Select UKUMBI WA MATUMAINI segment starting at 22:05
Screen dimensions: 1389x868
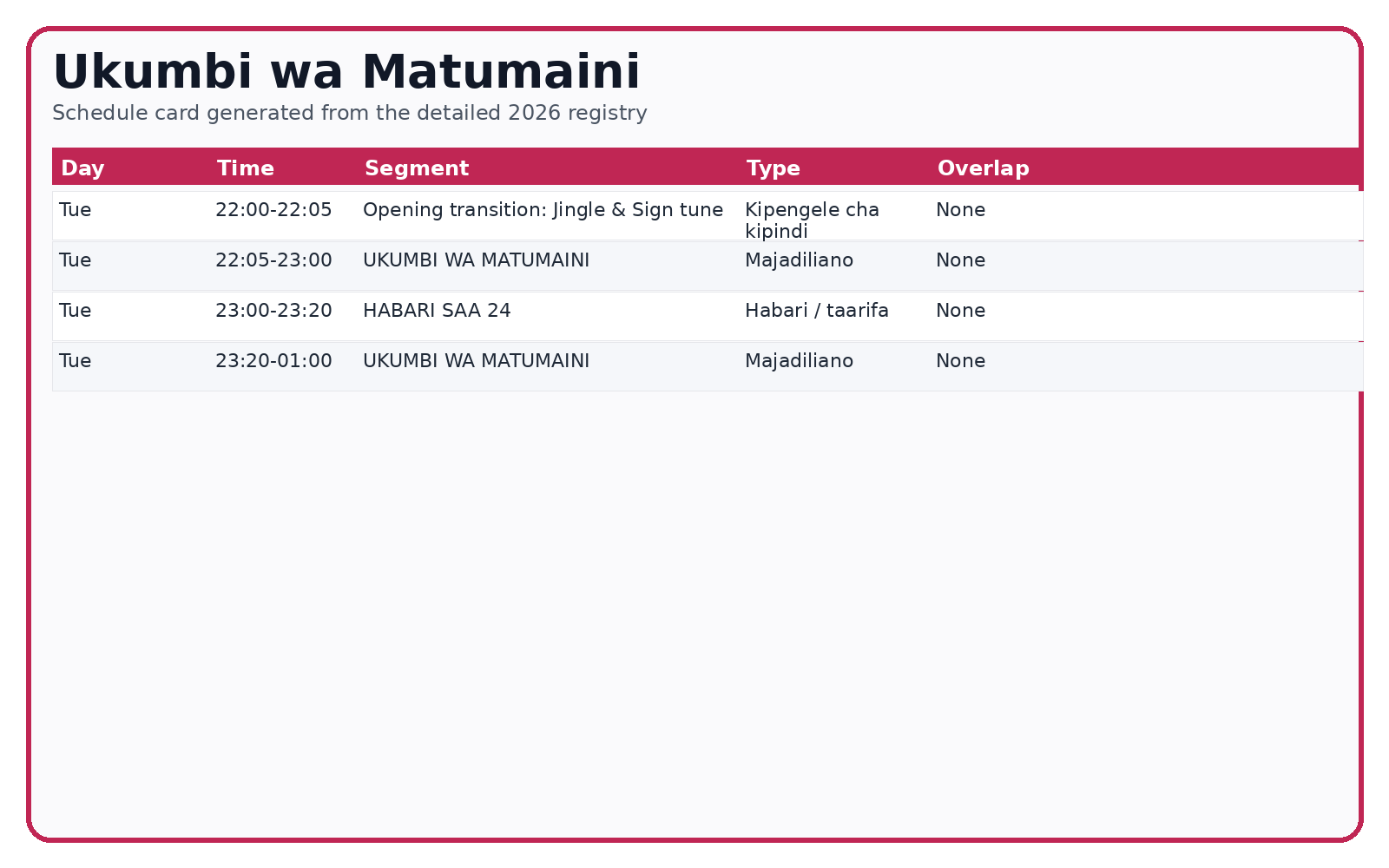pyautogui.click(x=476, y=260)
